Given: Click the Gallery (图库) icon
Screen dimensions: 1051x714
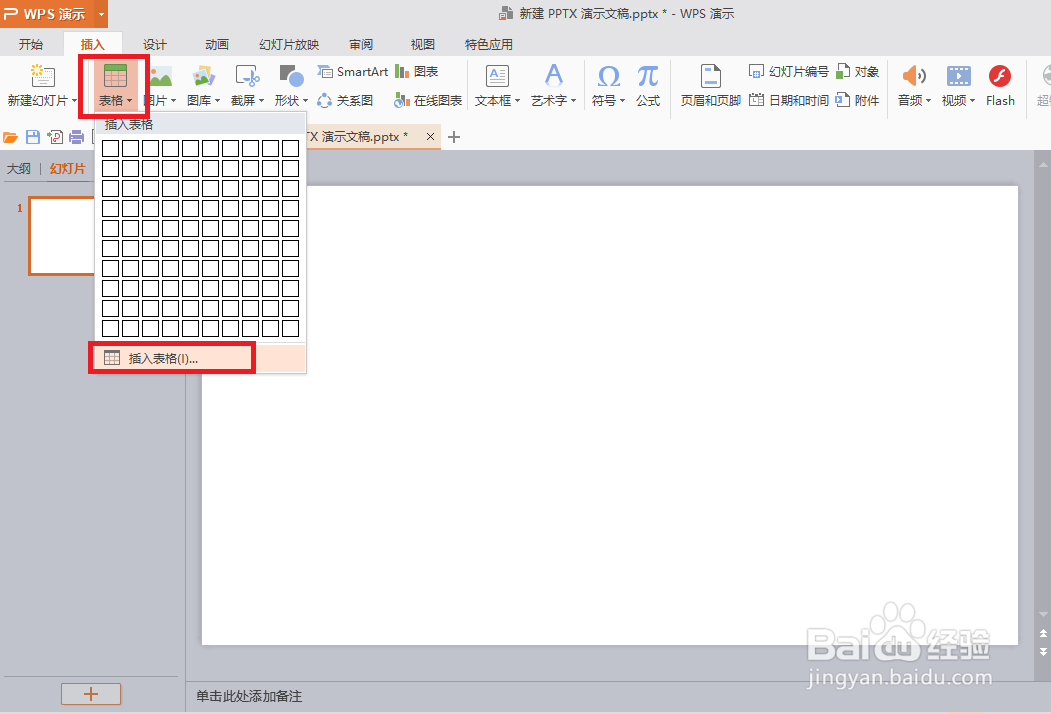Looking at the screenshot, I should pyautogui.click(x=203, y=76).
